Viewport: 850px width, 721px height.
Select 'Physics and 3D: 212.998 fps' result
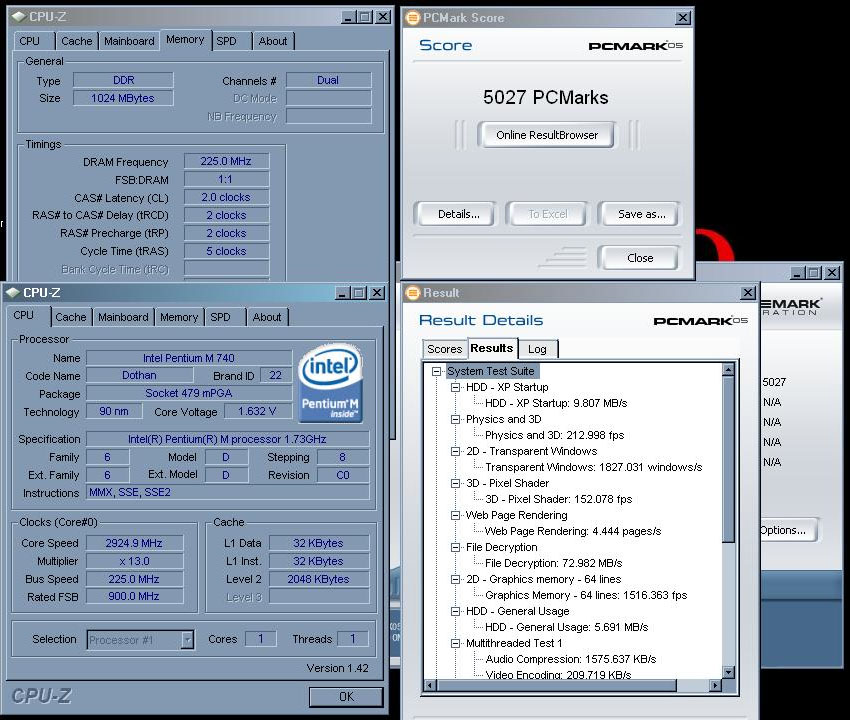tap(555, 435)
